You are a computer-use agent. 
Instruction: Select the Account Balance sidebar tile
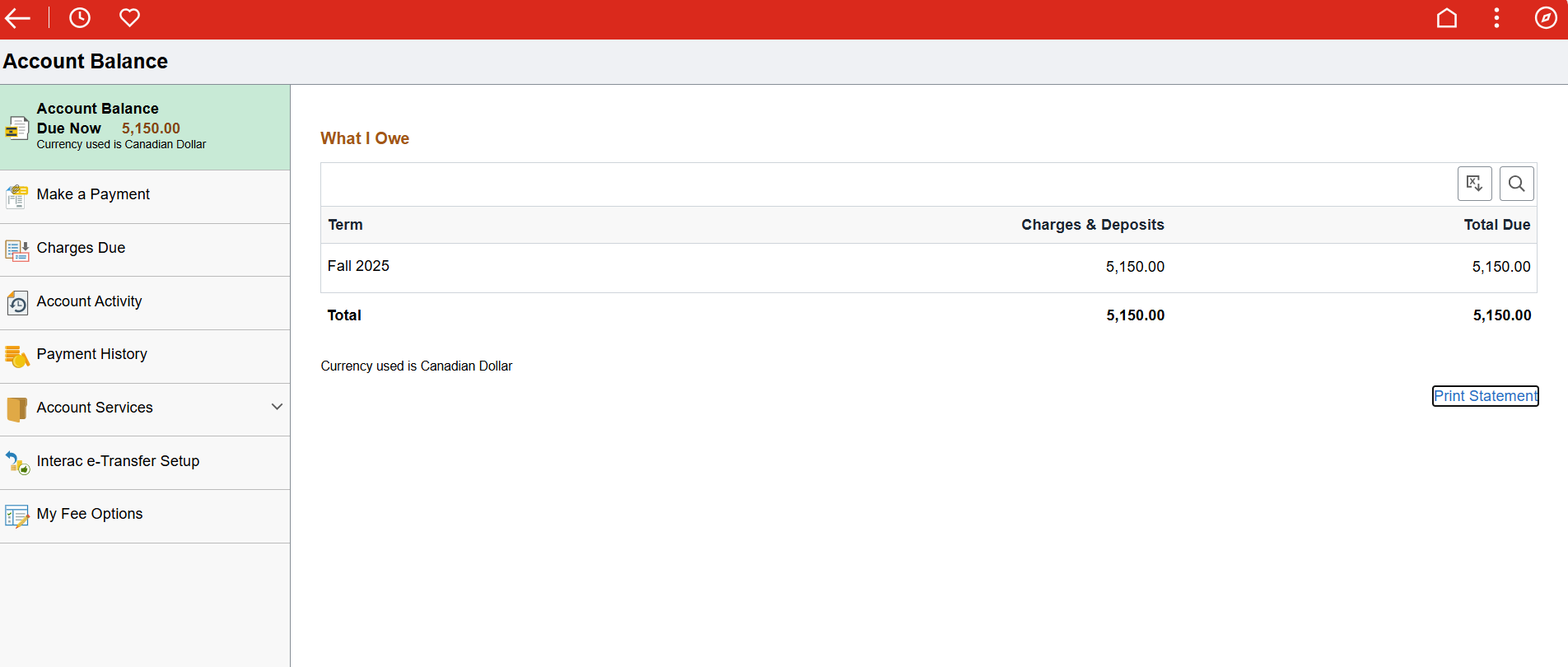(x=145, y=127)
